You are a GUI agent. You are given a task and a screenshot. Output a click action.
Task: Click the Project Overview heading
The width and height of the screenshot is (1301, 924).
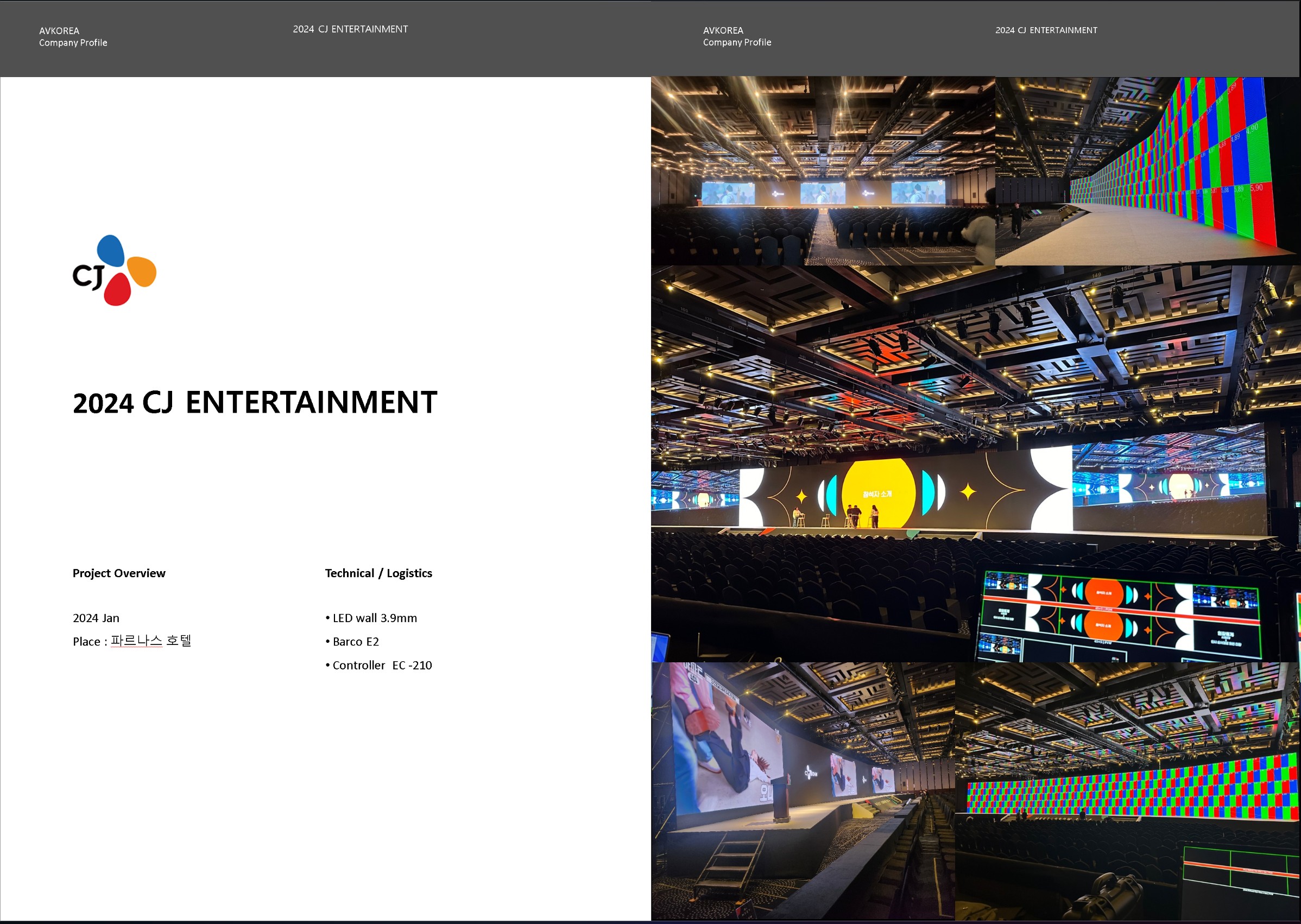click(x=119, y=573)
